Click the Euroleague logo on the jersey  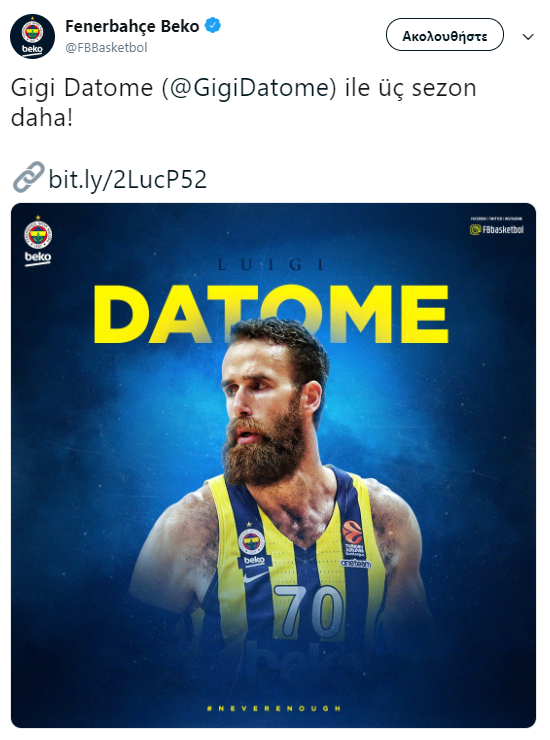353,532
